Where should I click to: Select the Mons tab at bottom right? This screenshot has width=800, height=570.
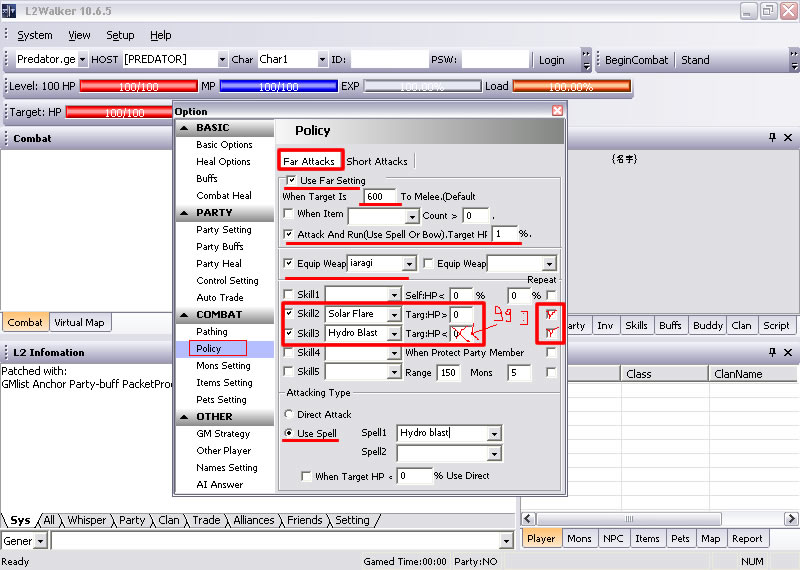579,538
